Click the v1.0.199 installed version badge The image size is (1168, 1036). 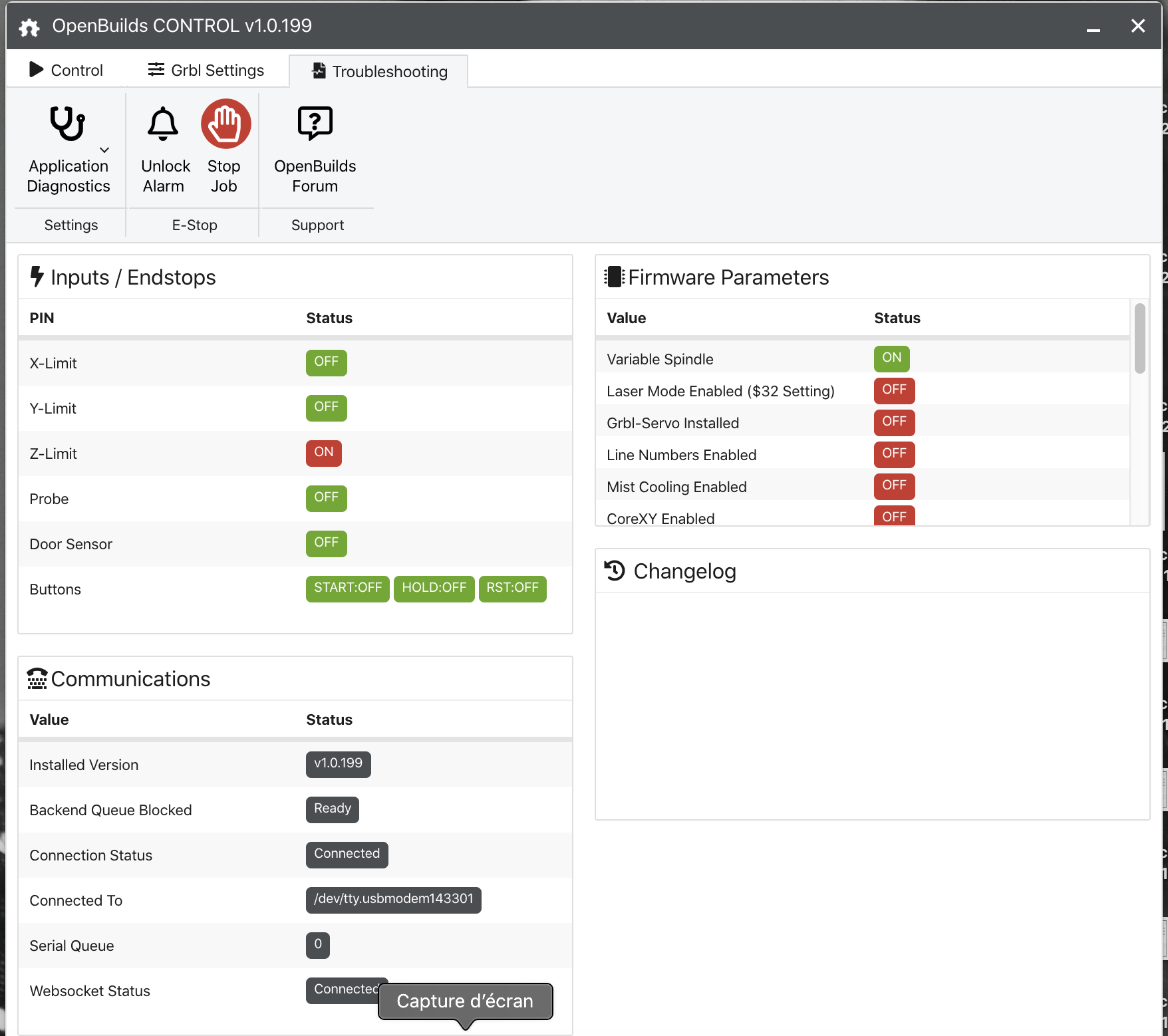[x=339, y=764]
